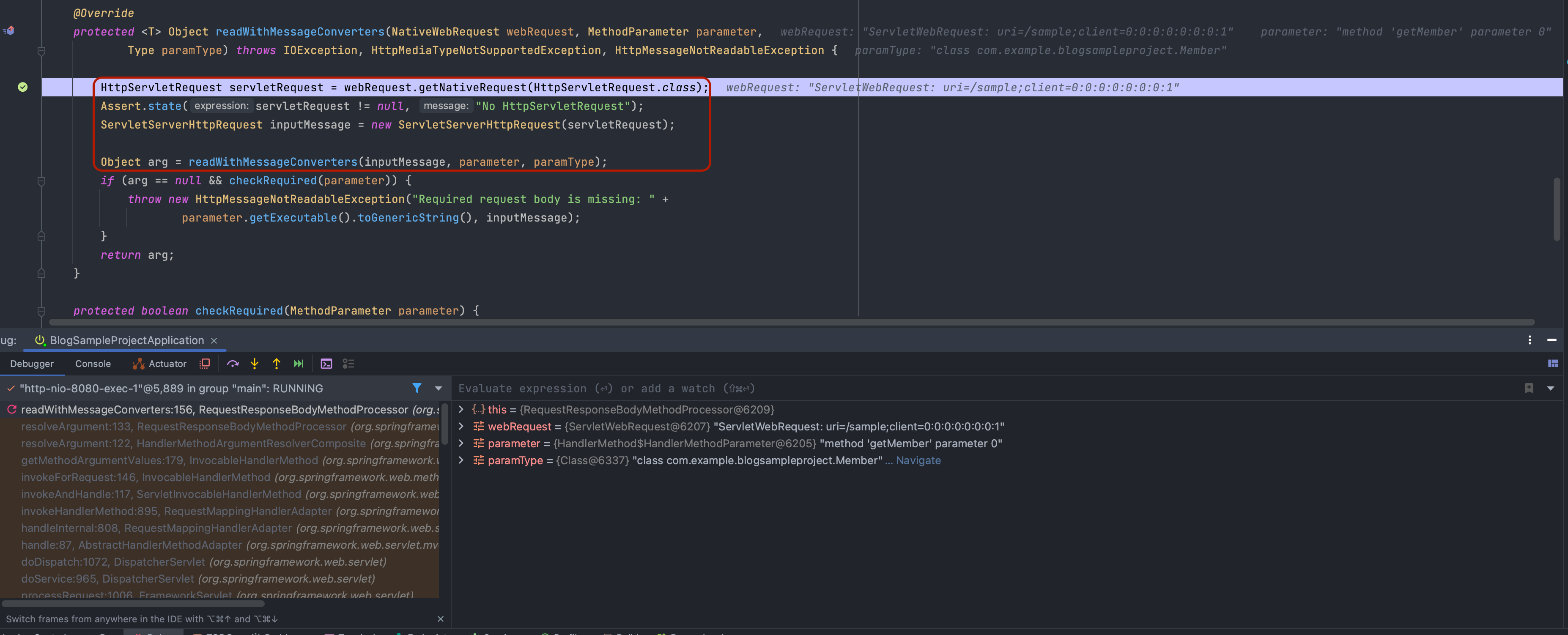Screen dimensions: 1568x635
Task: Switch to the Console tab
Action: coord(93,364)
